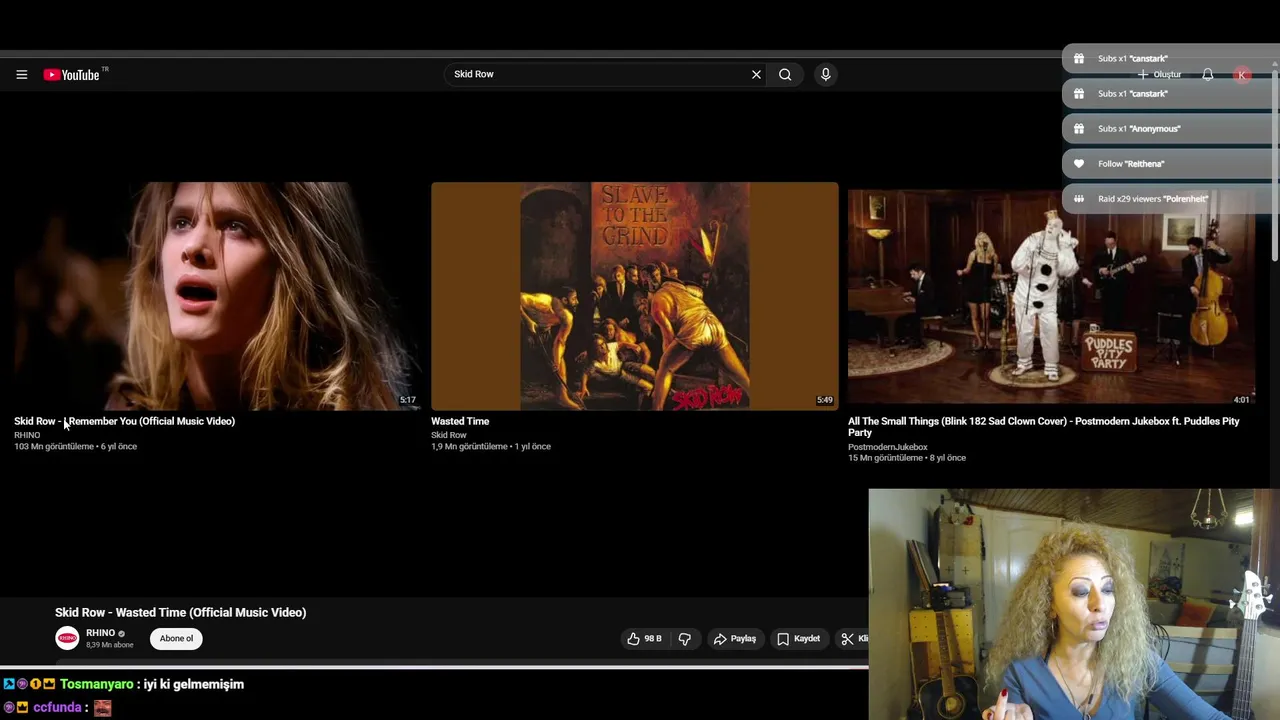Play the I Remember You thumbnail
1280x720 pixels.
[x=217, y=296]
